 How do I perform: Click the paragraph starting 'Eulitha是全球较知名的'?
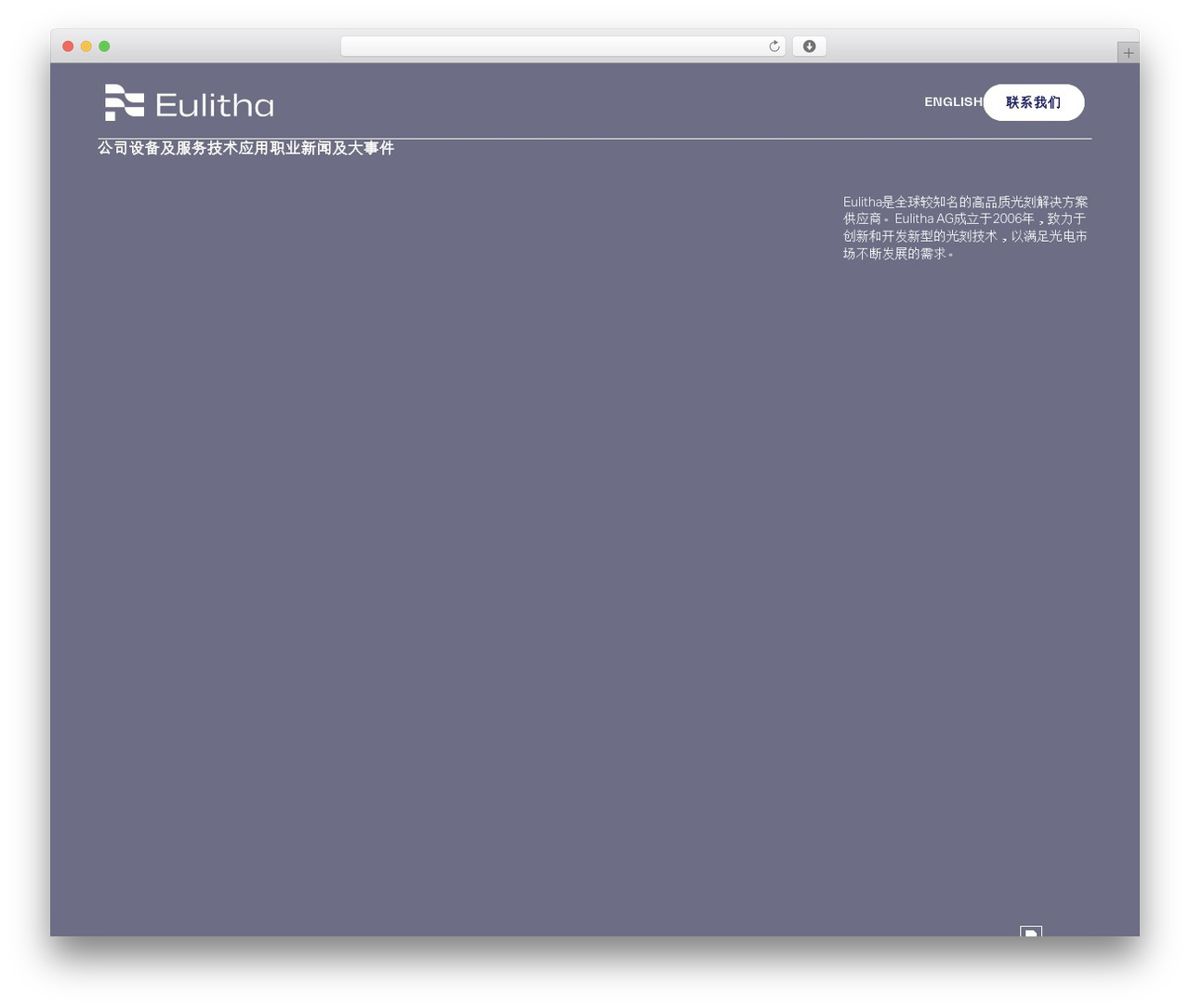(966, 228)
